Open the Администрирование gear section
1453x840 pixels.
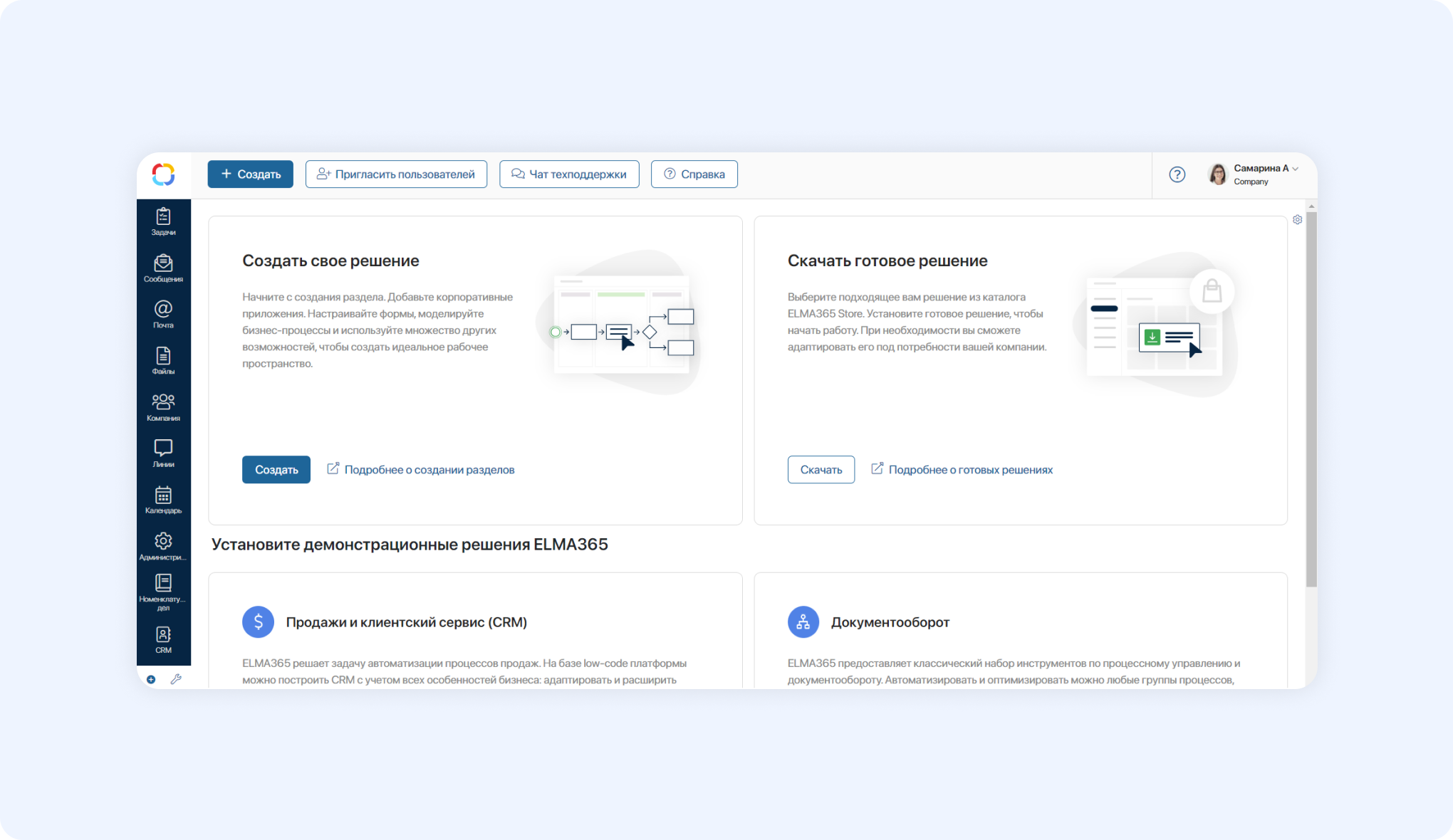pyautogui.click(x=163, y=546)
